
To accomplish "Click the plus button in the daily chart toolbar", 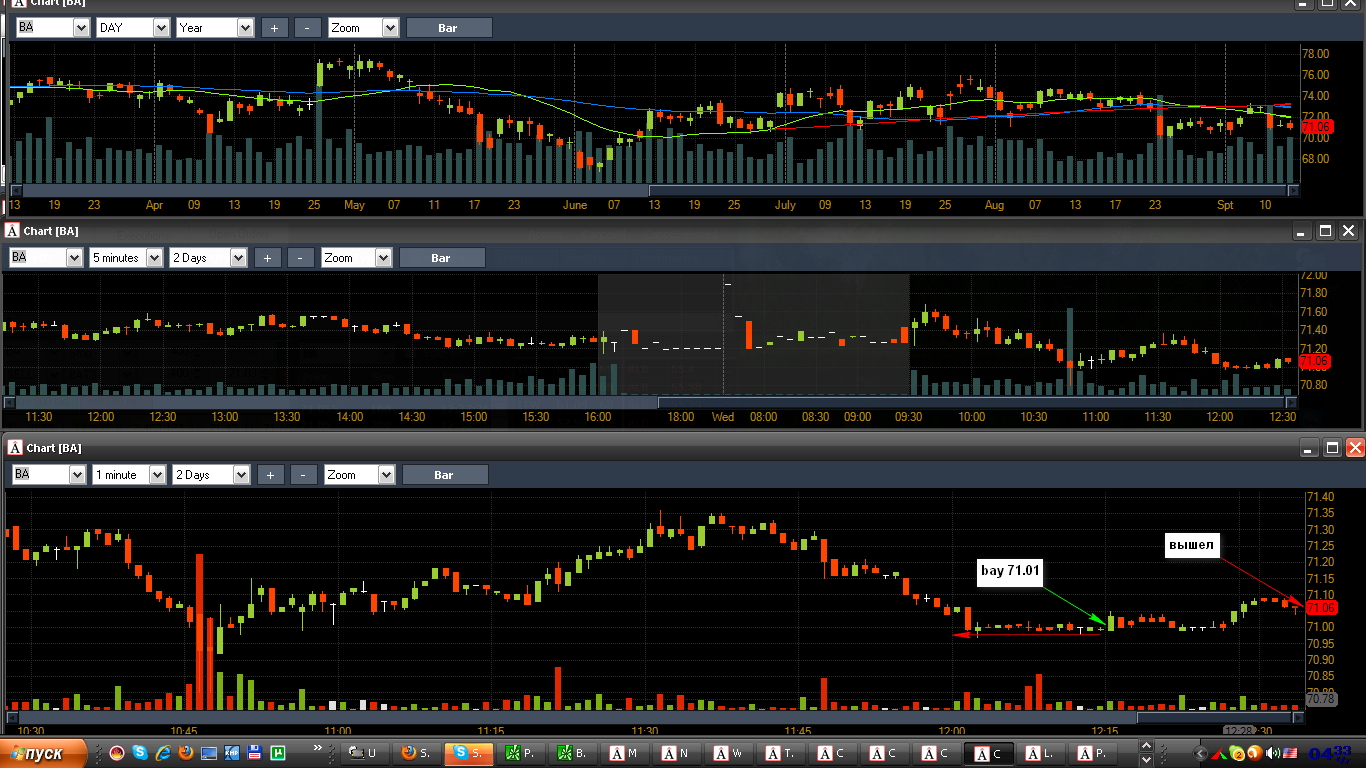I will coord(274,28).
